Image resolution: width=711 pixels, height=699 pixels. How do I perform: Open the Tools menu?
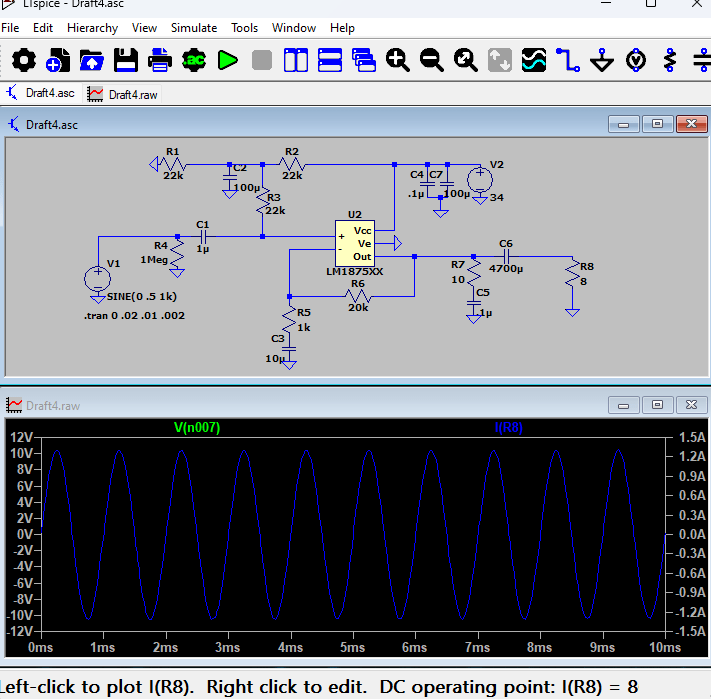tap(244, 28)
